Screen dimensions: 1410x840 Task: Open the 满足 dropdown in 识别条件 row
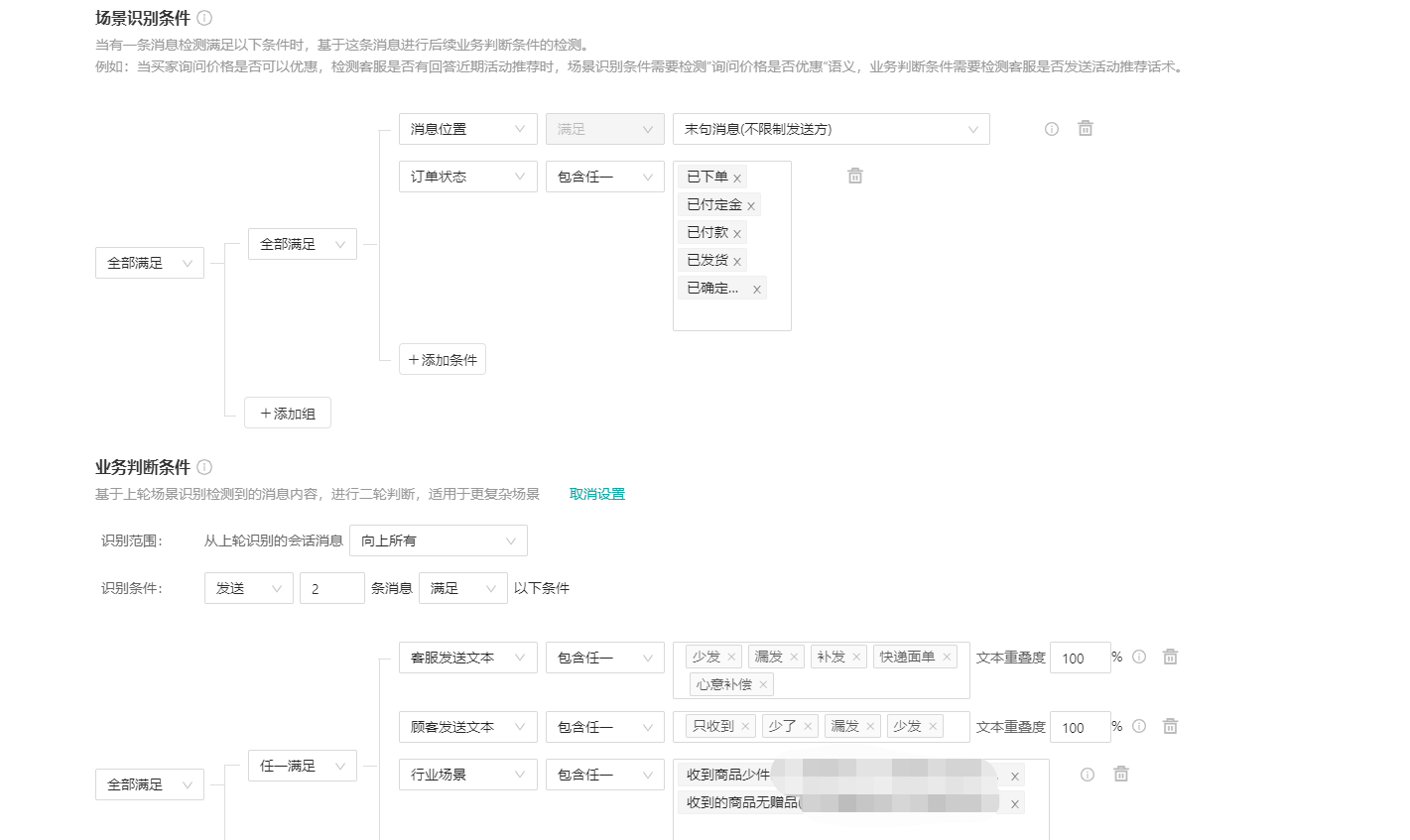click(462, 588)
